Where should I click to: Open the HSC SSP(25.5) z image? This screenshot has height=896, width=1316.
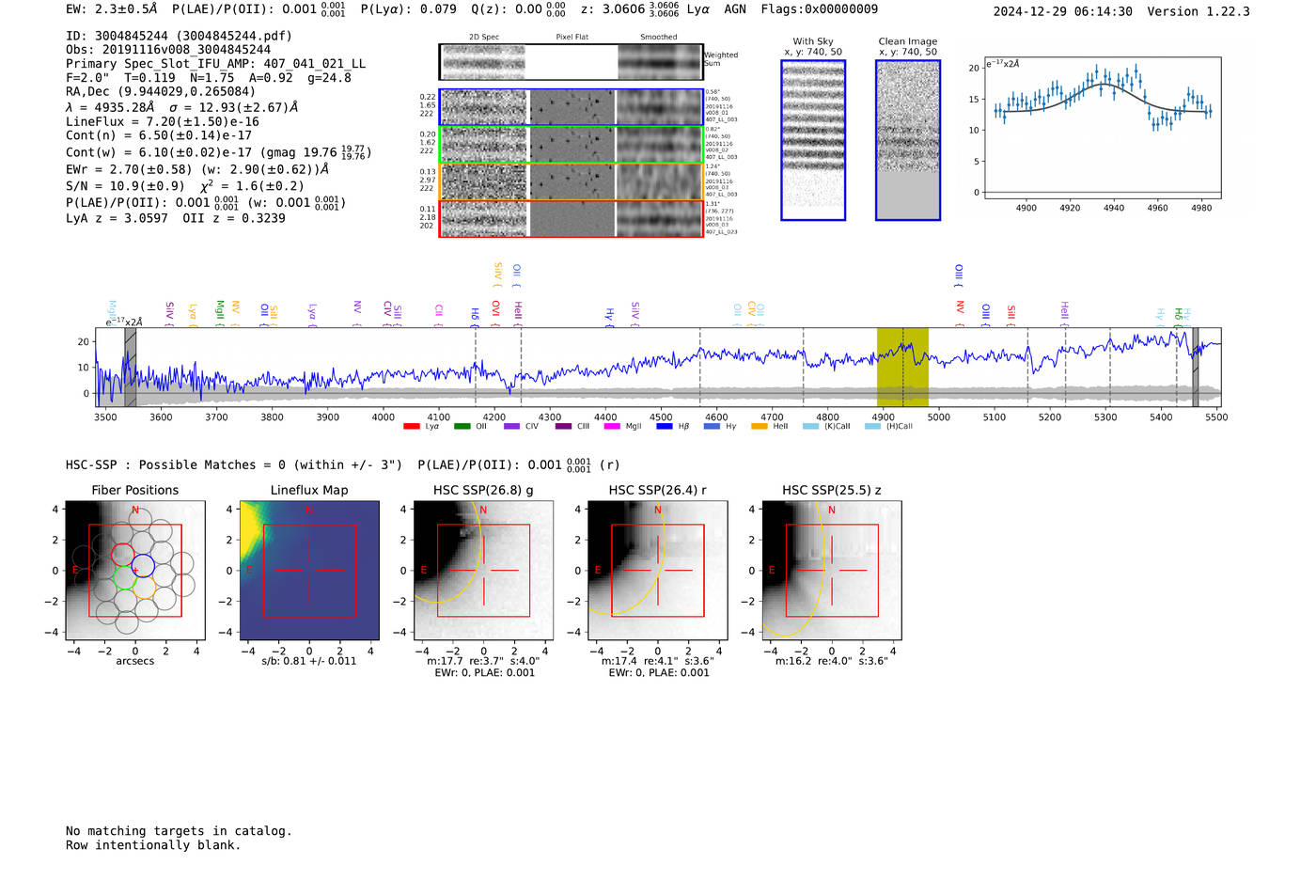(x=832, y=570)
